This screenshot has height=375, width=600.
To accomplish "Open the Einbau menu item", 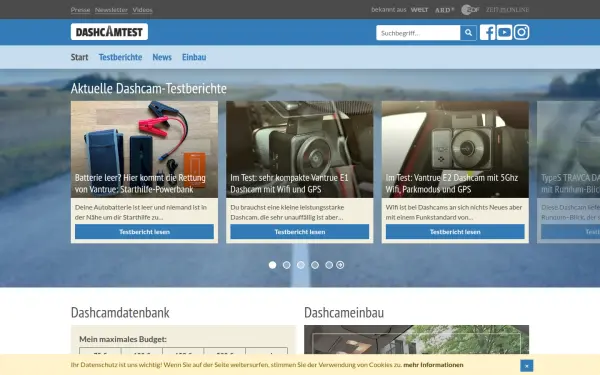I will [194, 57].
